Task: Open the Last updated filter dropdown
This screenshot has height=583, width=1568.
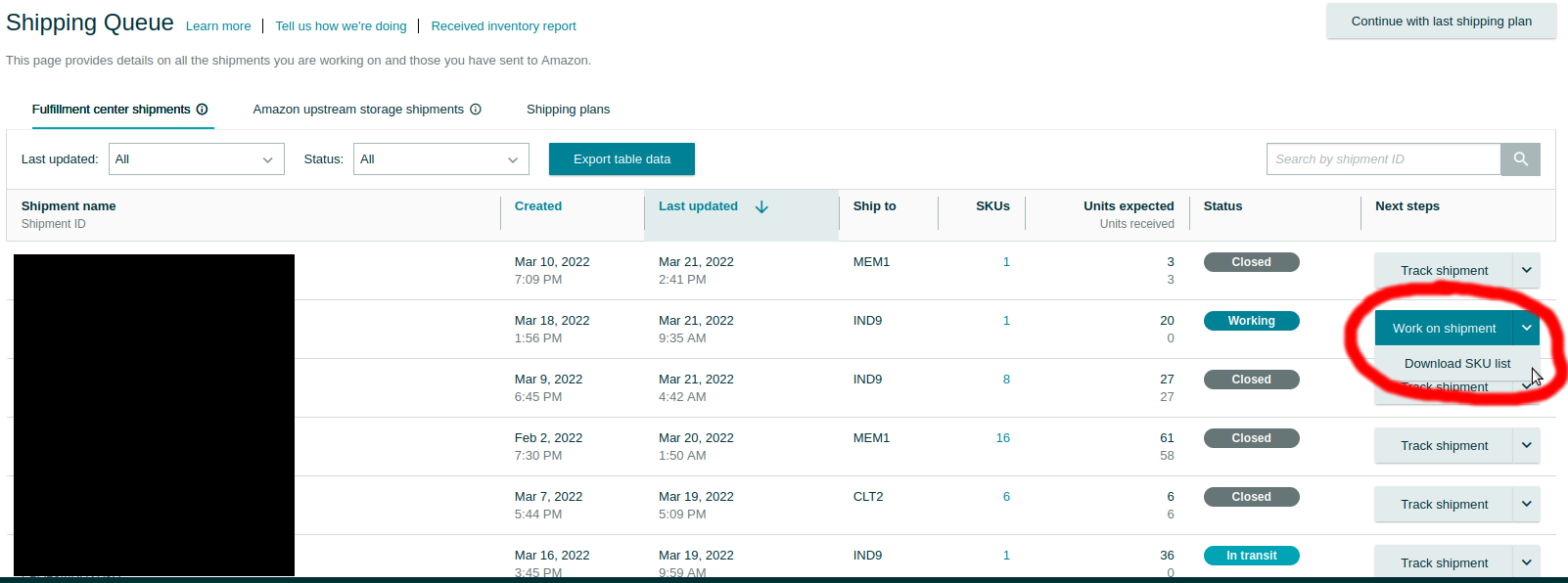Action: 196,159
